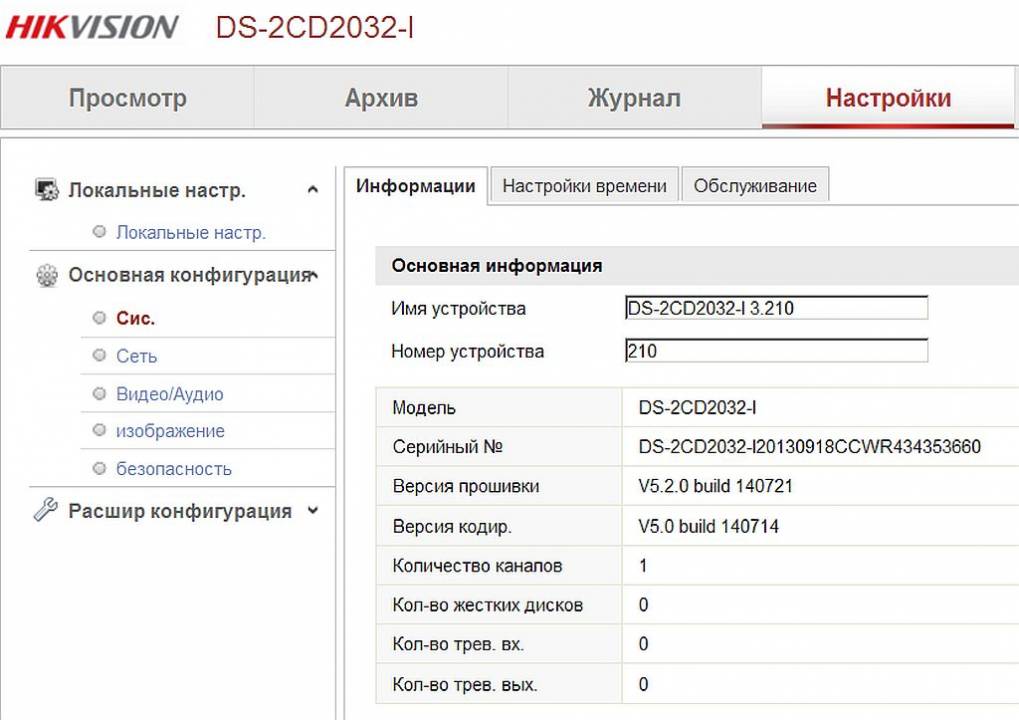The image size is (1019, 720).
Task: Click the Кол-во трев. вх. row label
Action: [x=458, y=645]
